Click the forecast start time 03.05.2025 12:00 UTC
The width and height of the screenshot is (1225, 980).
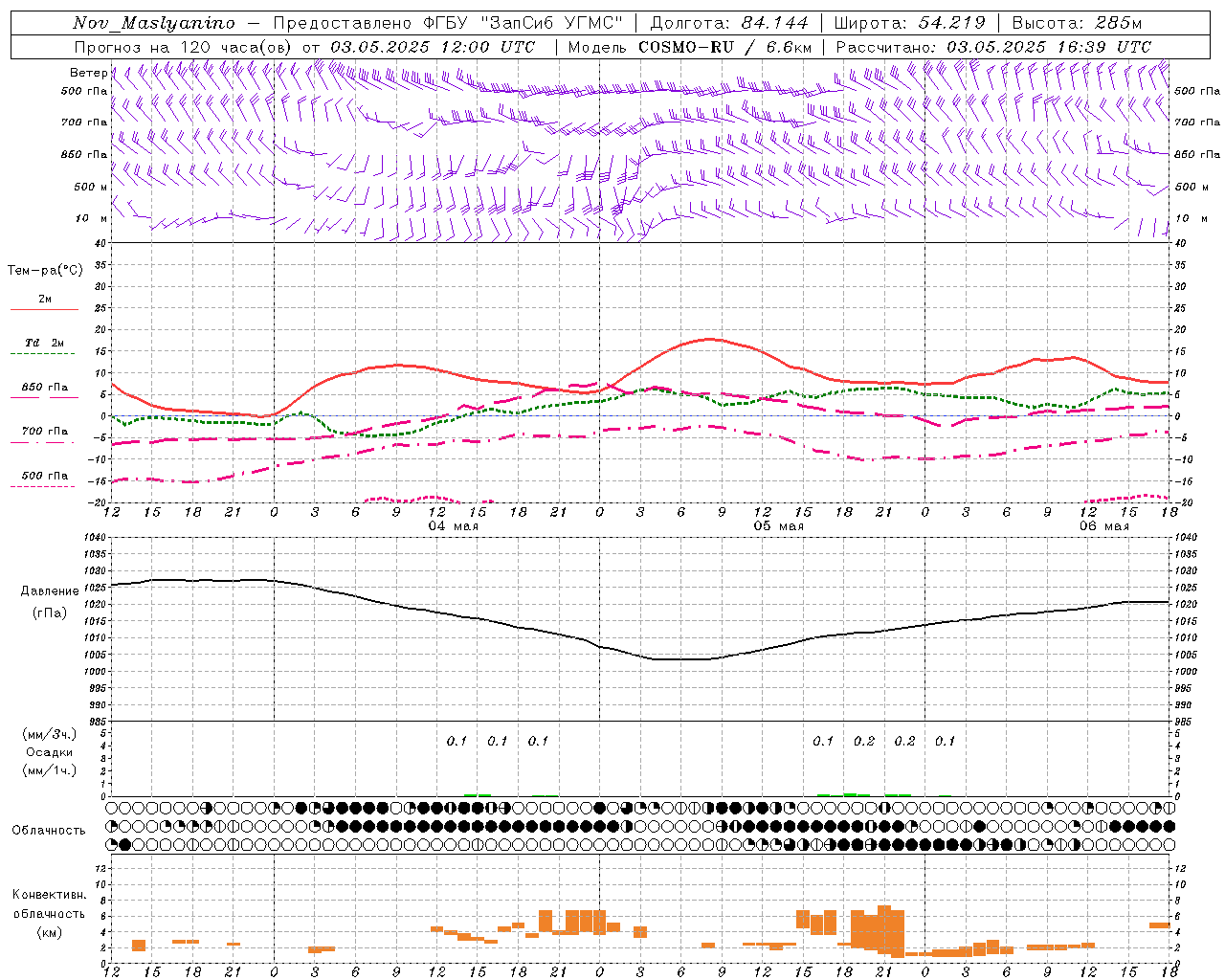pyautogui.click(x=433, y=47)
